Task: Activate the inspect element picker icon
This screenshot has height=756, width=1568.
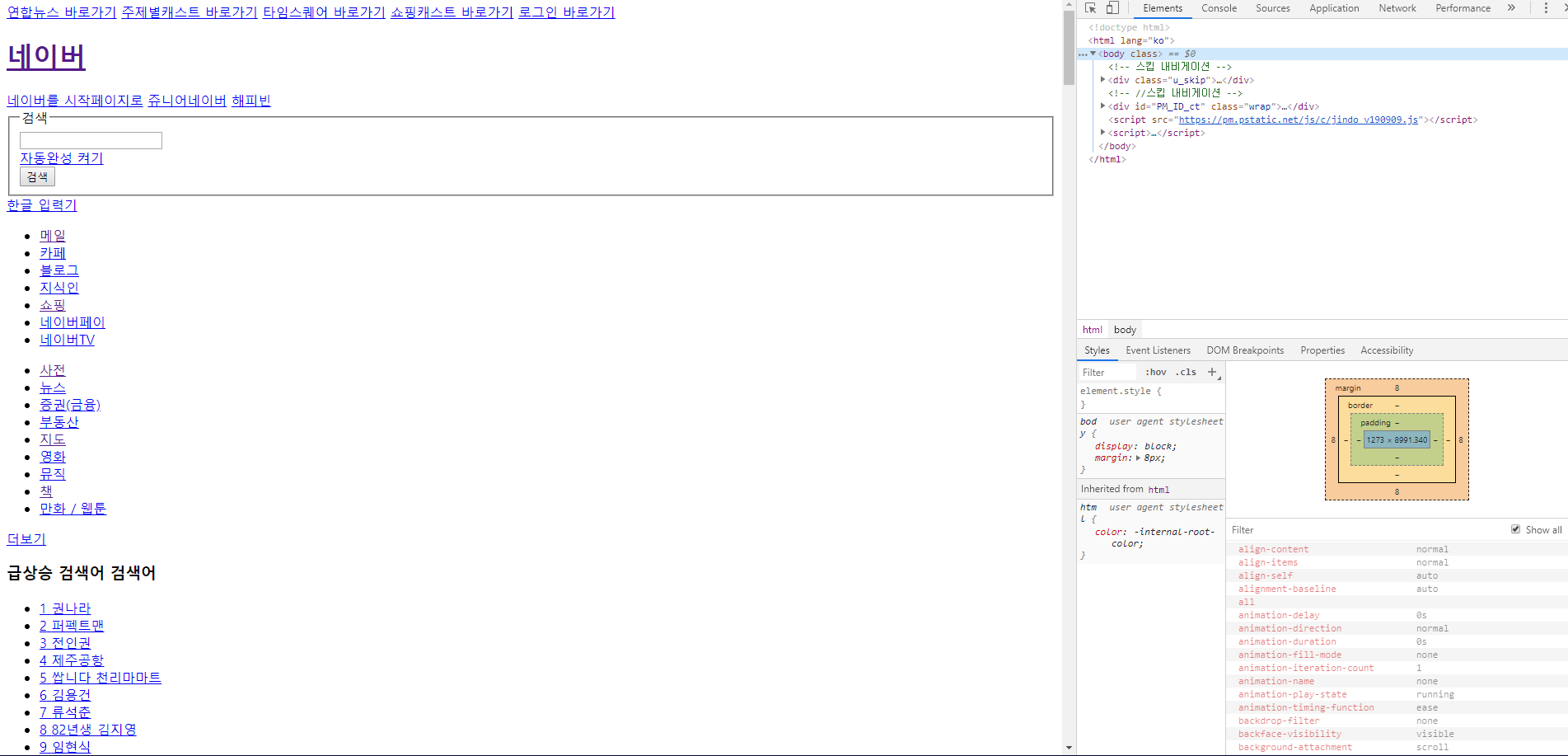Action: pos(1090,8)
